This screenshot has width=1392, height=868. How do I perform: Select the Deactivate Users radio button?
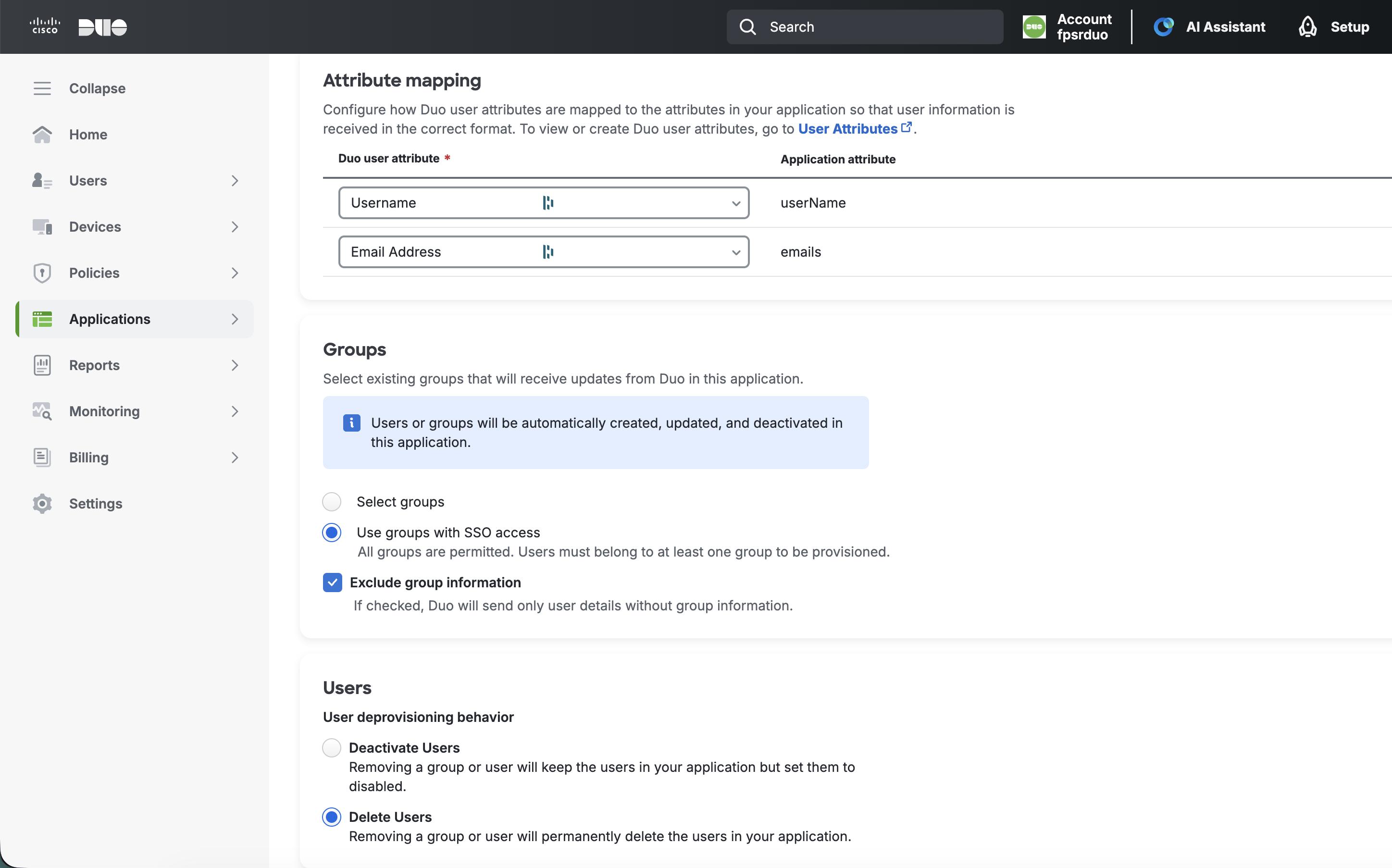coord(332,748)
